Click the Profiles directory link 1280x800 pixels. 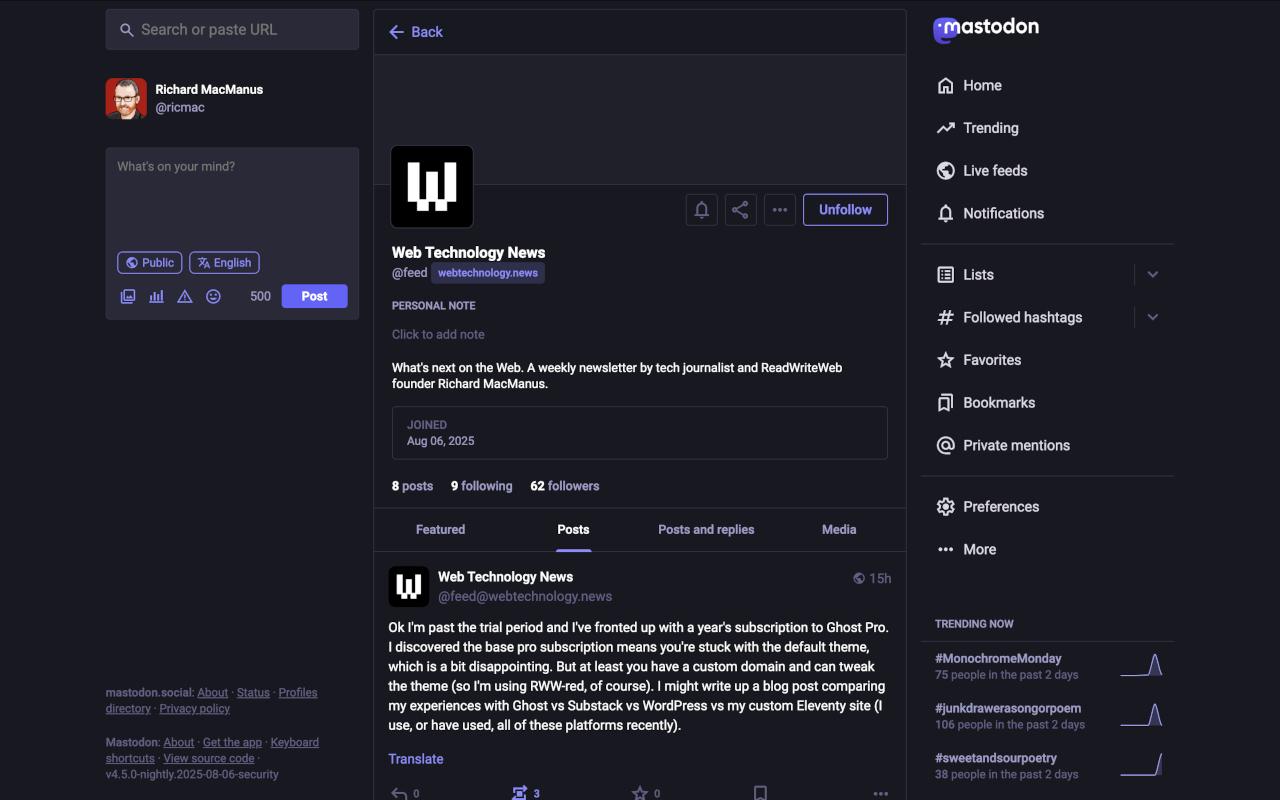pyautogui.click(x=212, y=701)
